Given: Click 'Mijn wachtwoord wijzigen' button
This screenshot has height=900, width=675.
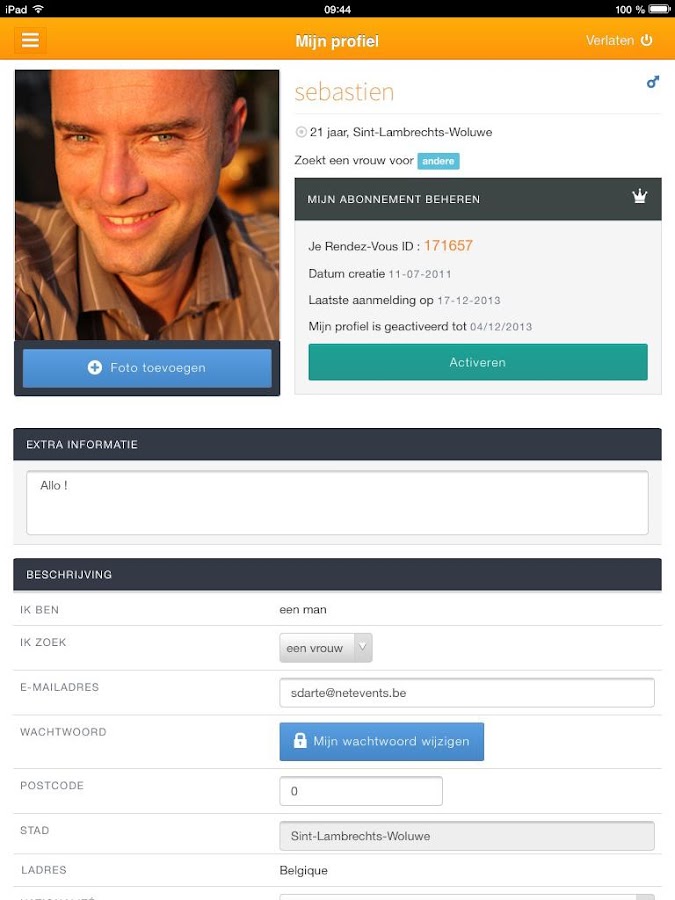Looking at the screenshot, I should [382, 742].
